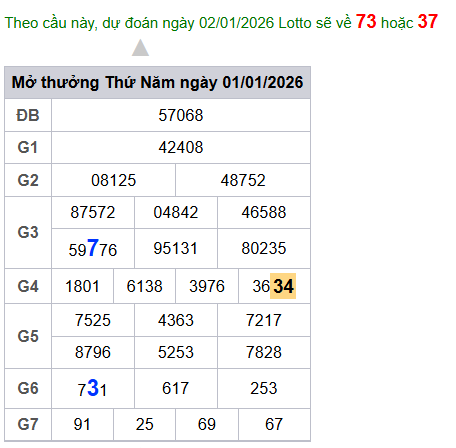The image size is (456, 448).
Task: Click G3 number 95131
Action: point(176,248)
